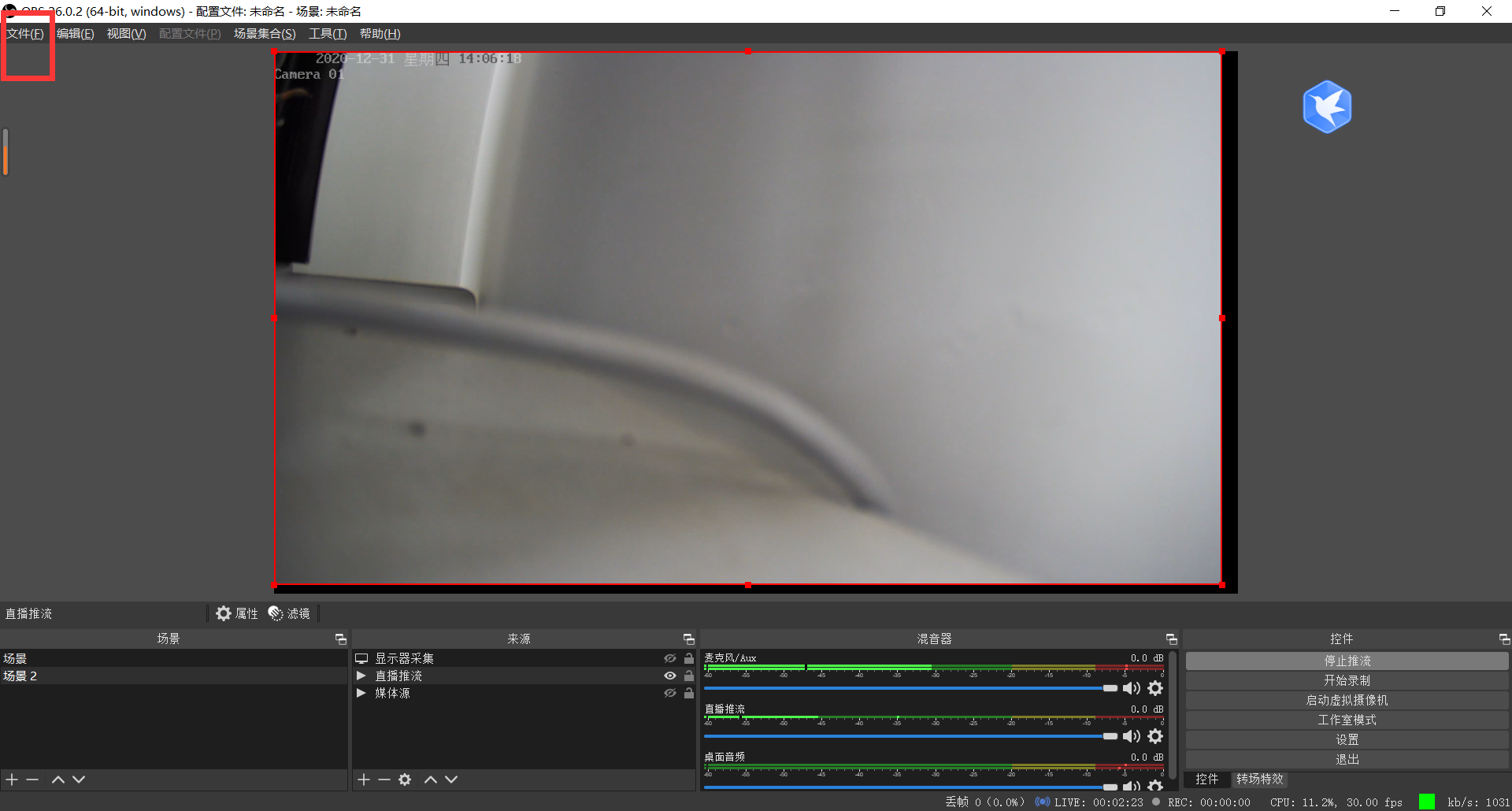The image size is (1512, 811).
Task: Enable 工作室模式 studio mode
Action: click(1347, 720)
